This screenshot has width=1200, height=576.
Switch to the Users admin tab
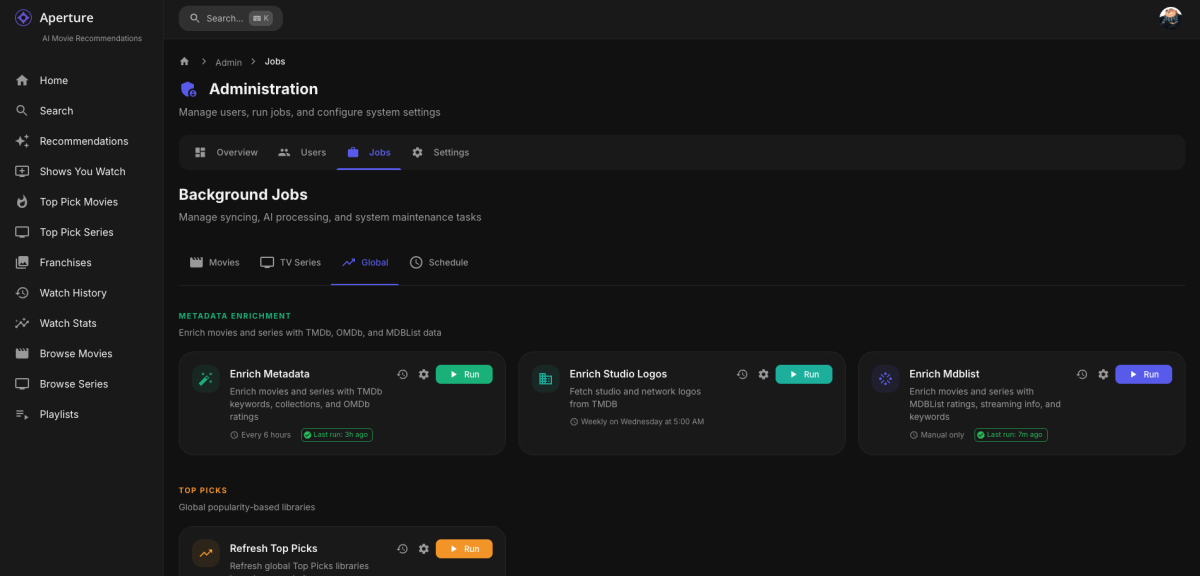coord(302,152)
